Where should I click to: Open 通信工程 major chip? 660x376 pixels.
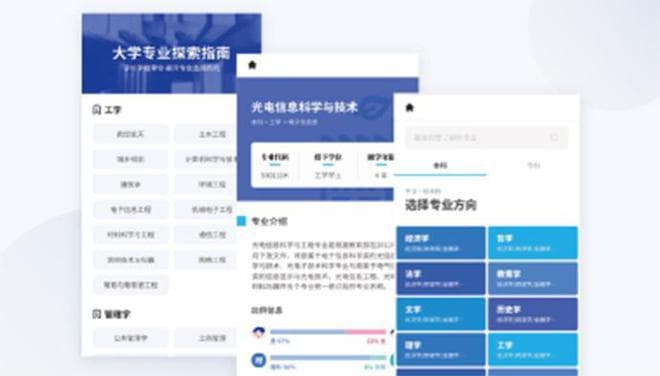206,235
